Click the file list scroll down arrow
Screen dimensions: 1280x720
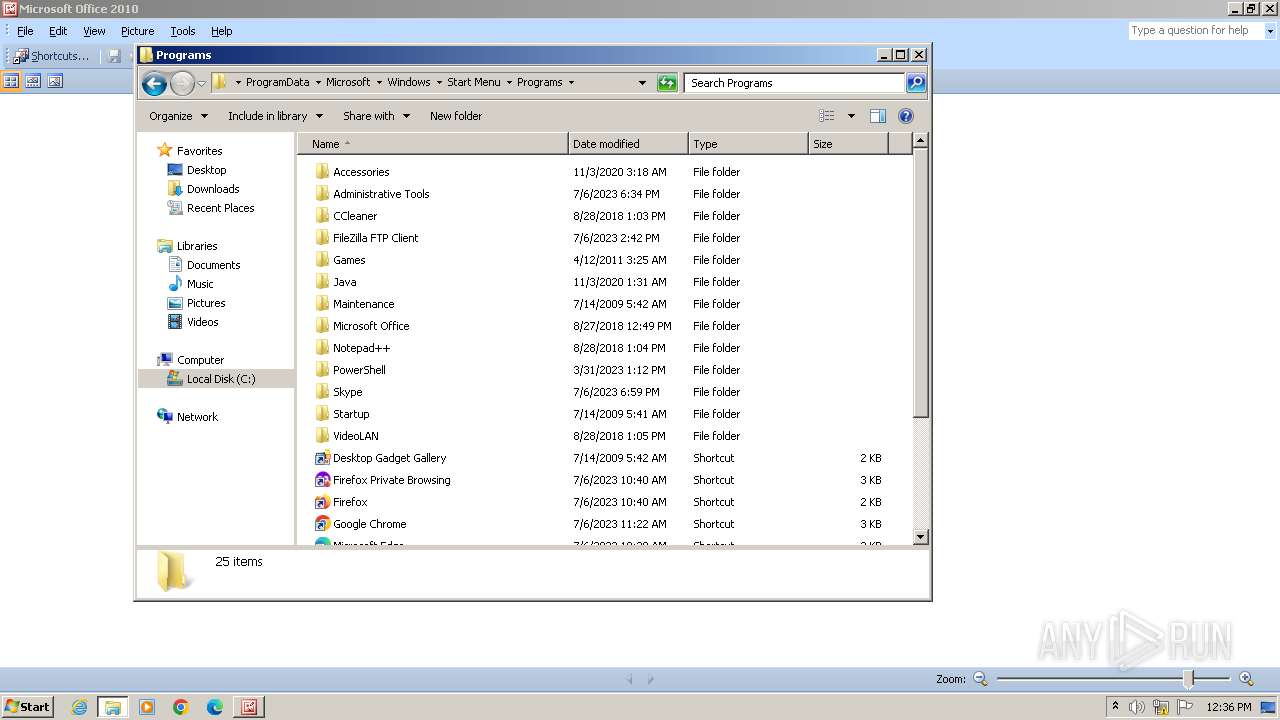[921, 537]
